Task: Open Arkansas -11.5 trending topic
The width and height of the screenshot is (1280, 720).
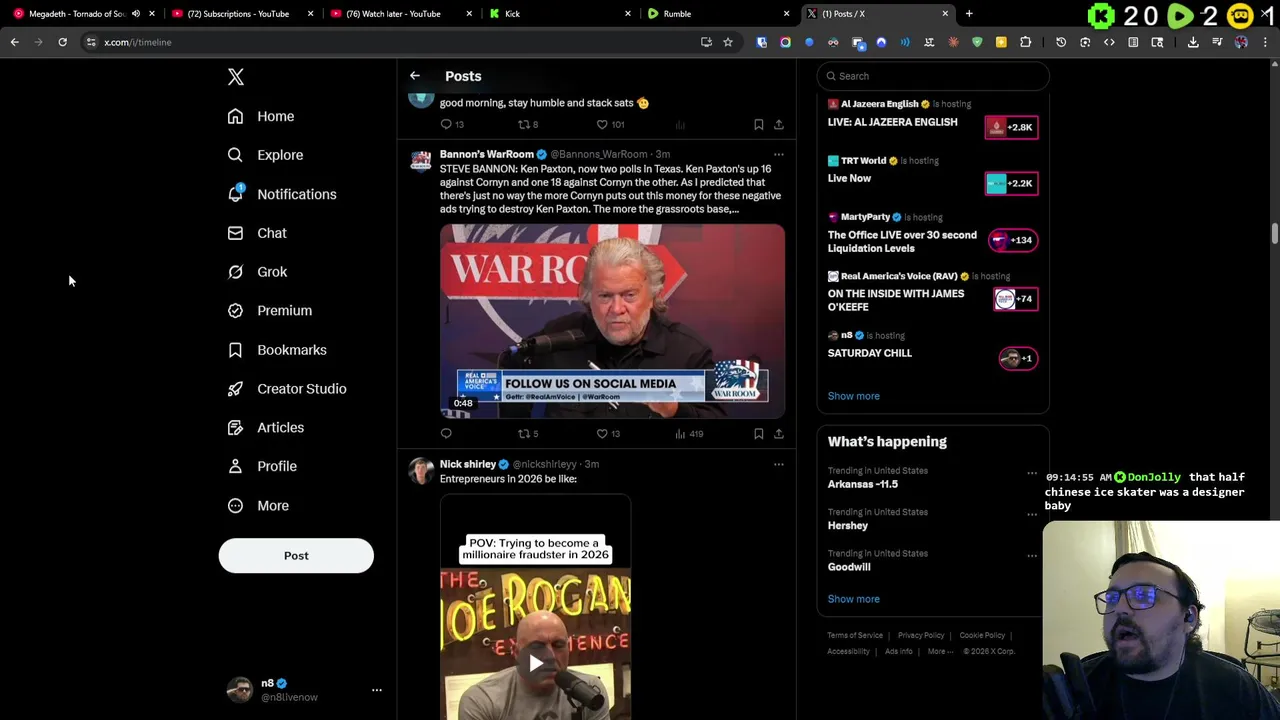Action: 863,484
